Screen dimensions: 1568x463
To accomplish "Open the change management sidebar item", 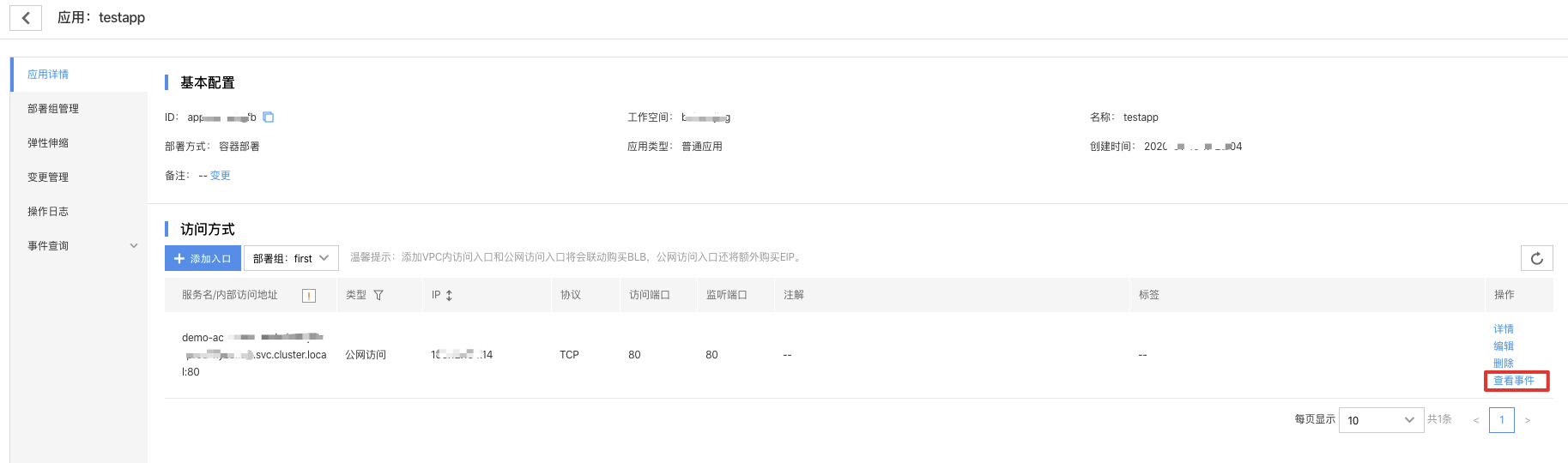I will tap(48, 177).
